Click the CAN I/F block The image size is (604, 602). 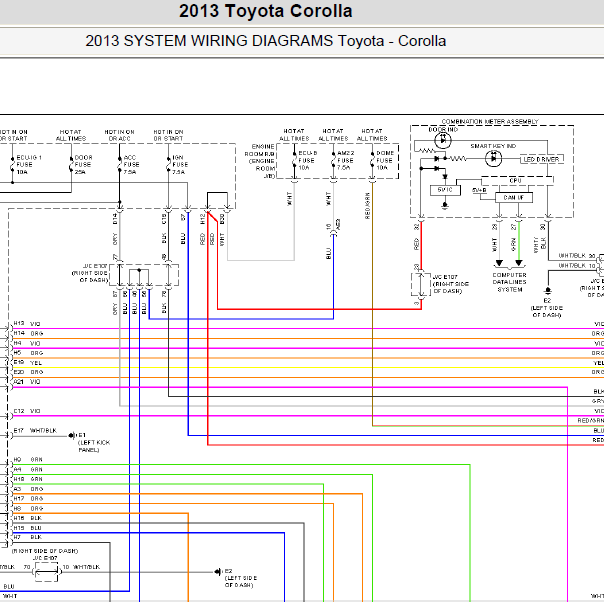click(x=513, y=197)
